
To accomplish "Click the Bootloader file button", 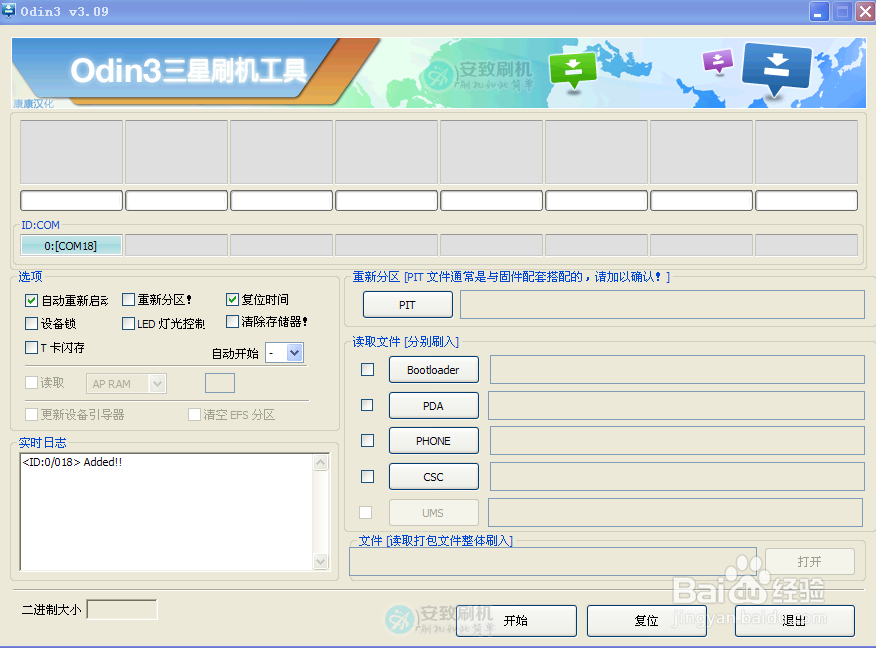I will click(434, 370).
